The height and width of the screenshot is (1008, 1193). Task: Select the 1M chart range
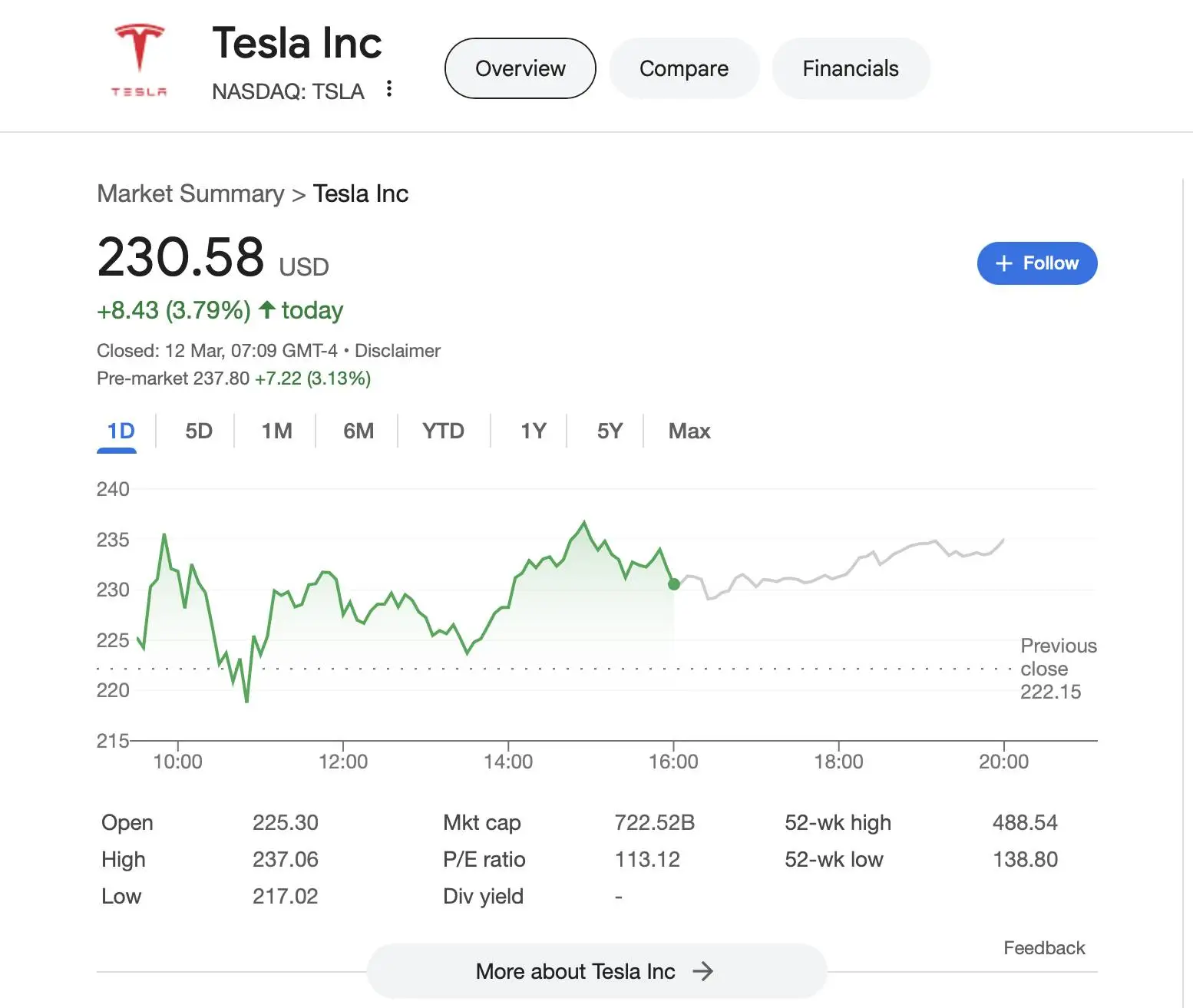point(277,431)
